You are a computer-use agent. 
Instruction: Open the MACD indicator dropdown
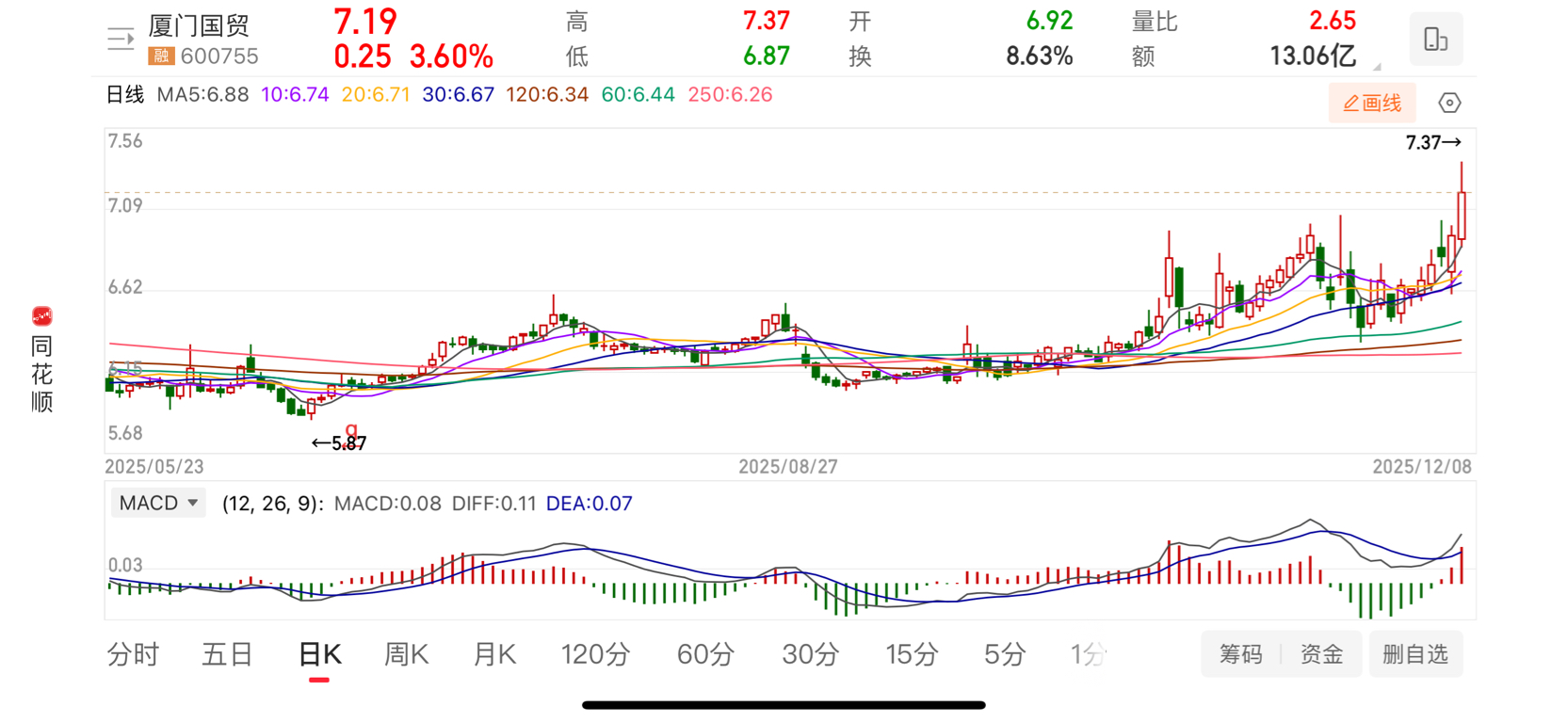[x=158, y=503]
